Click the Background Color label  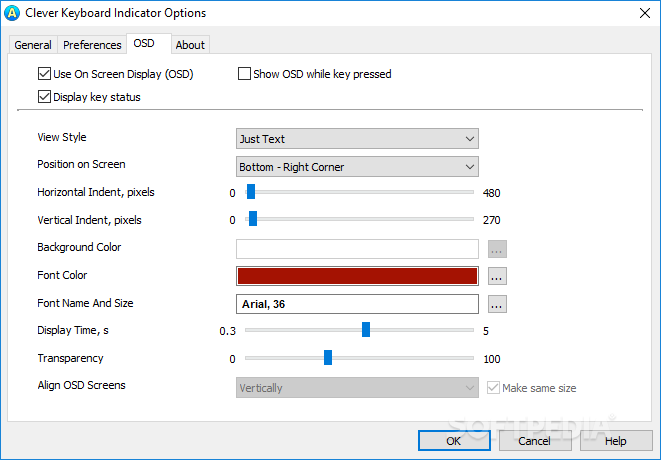click(x=79, y=247)
